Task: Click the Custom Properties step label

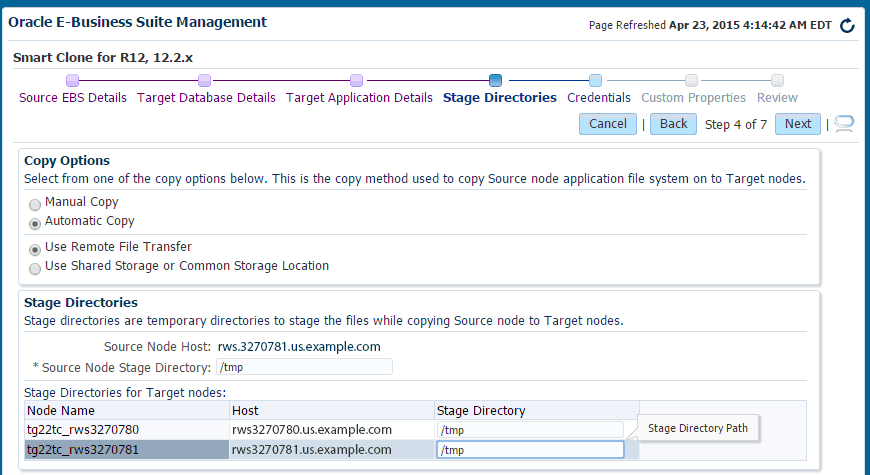Action: pyautogui.click(x=694, y=98)
